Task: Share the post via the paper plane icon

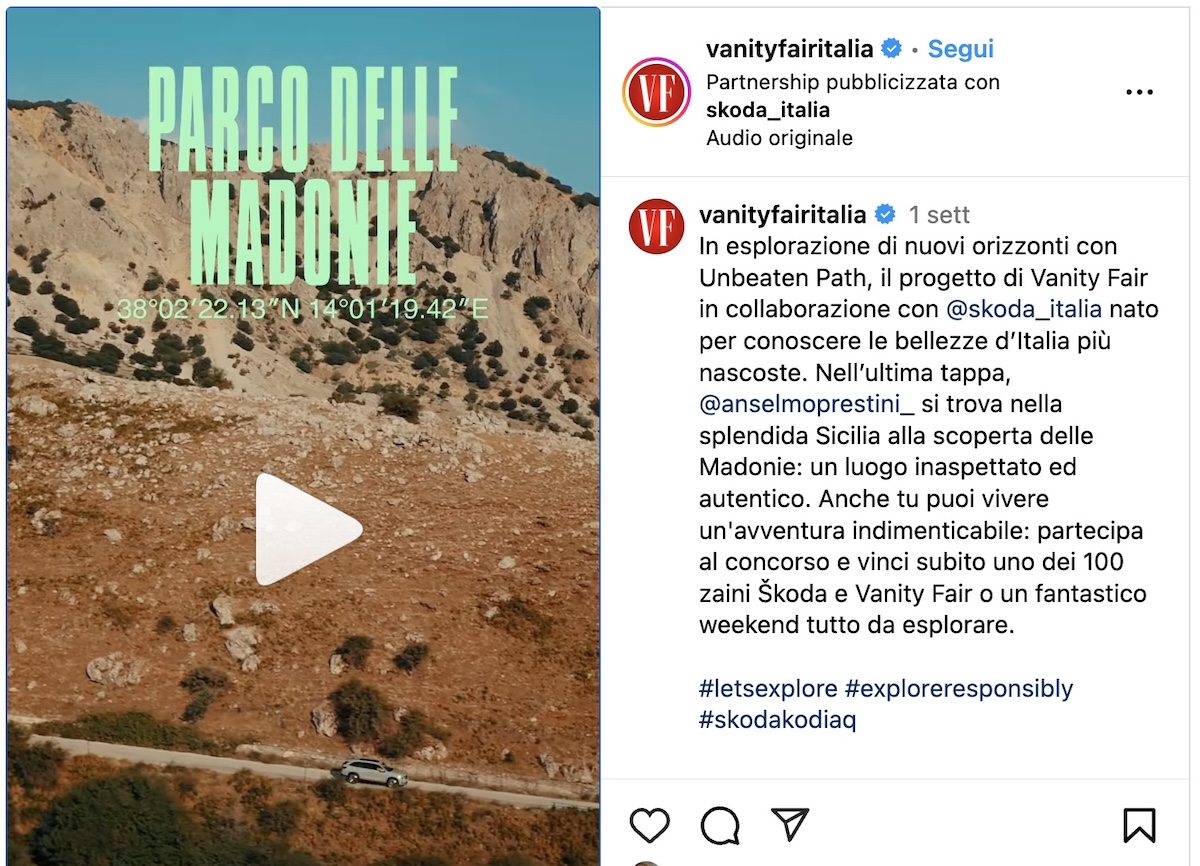Action: pyautogui.click(x=790, y=825)
